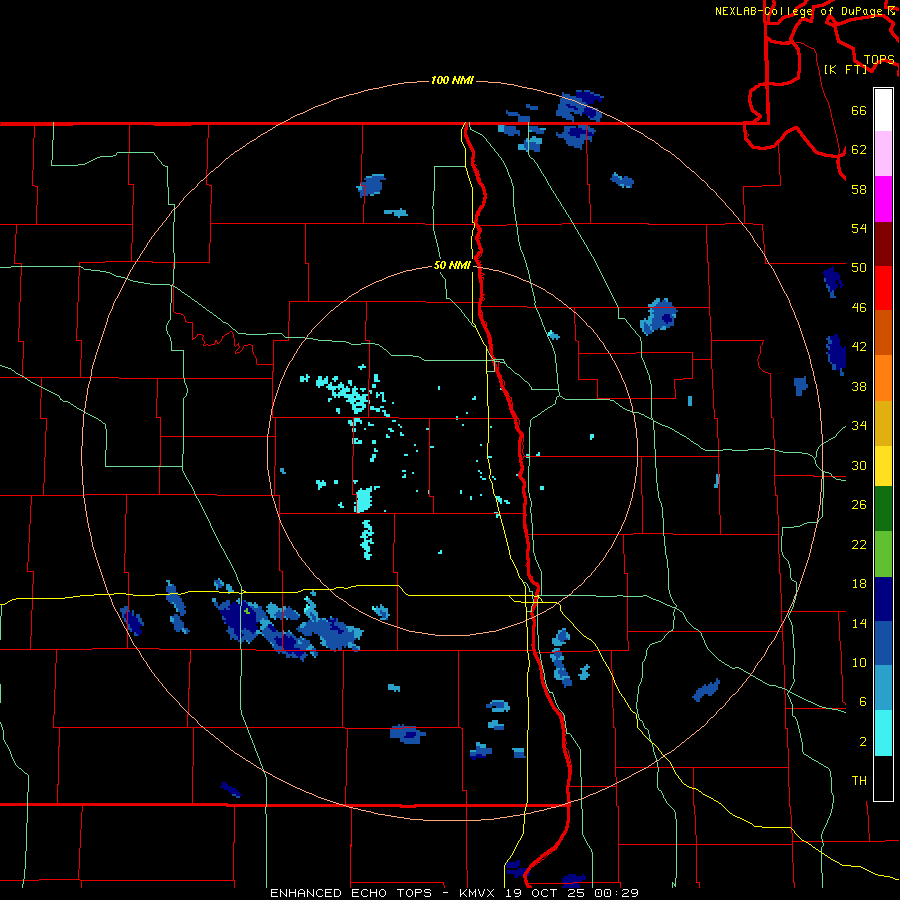Click the 50 NMI range ring label

[x=452, y=265]
